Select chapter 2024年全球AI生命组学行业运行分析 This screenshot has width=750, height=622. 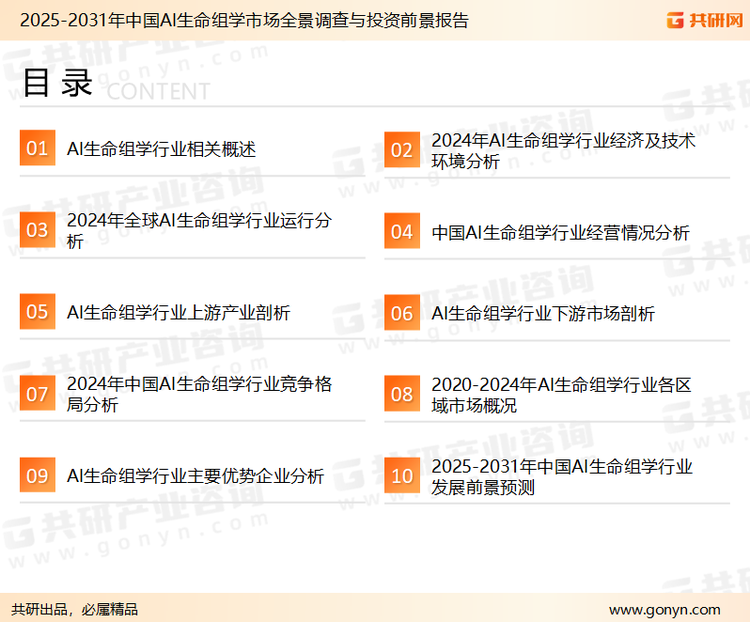click(x=199, y=231)
